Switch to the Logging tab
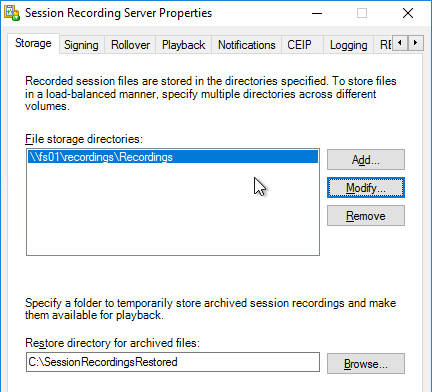This screenshot has height=392, width=432. click(x=348, y=45)
